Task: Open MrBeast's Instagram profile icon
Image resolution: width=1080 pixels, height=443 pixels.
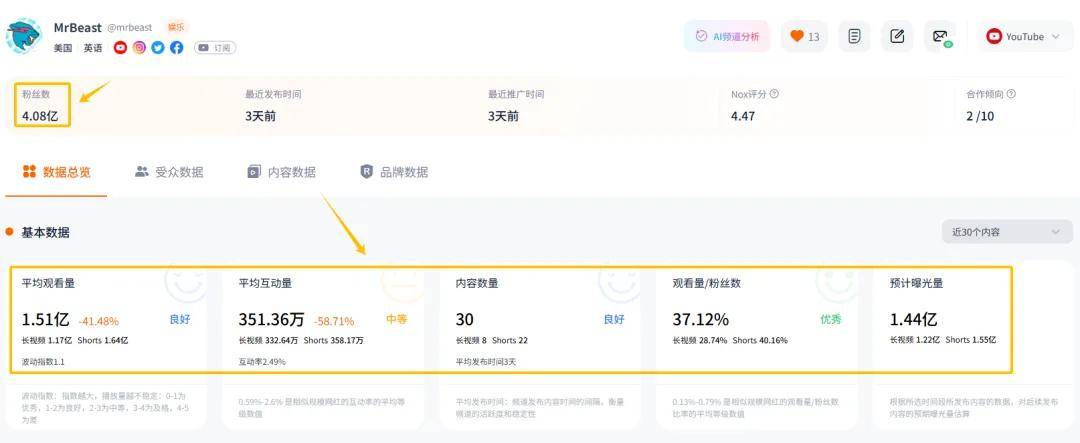Action: click(x=139, y=47)
